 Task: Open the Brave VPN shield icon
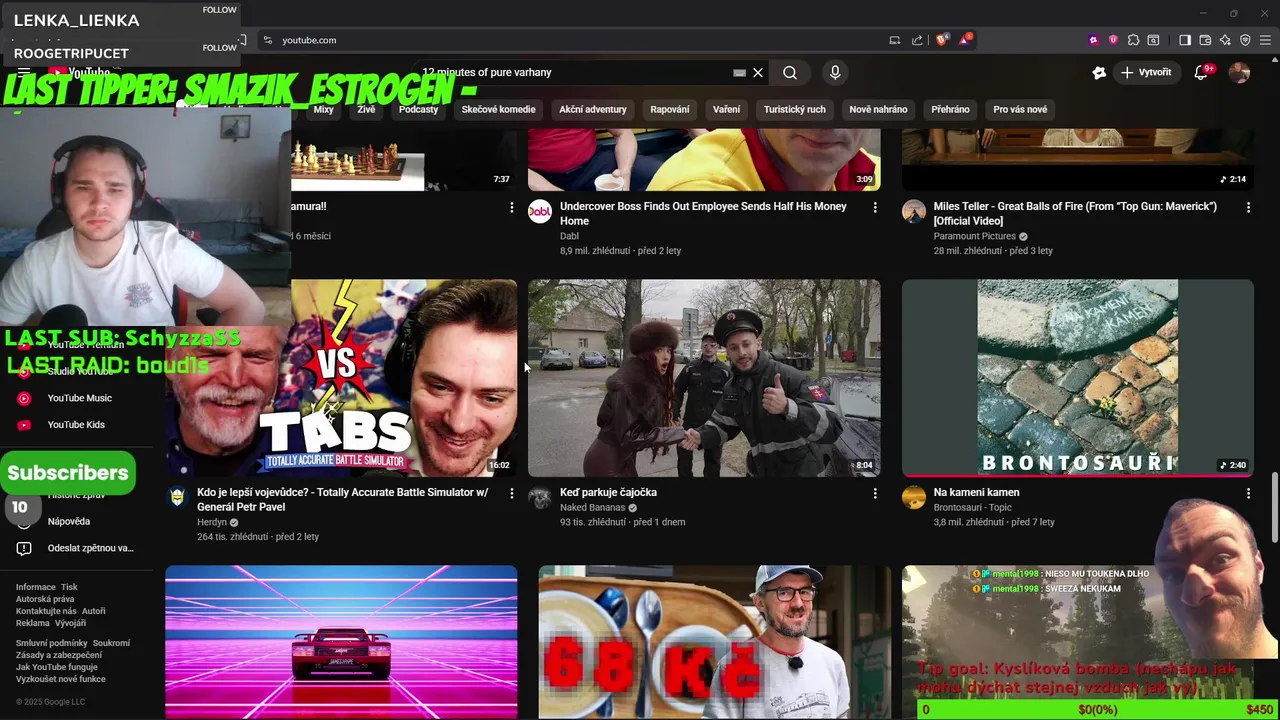(x=1245, y=40)
